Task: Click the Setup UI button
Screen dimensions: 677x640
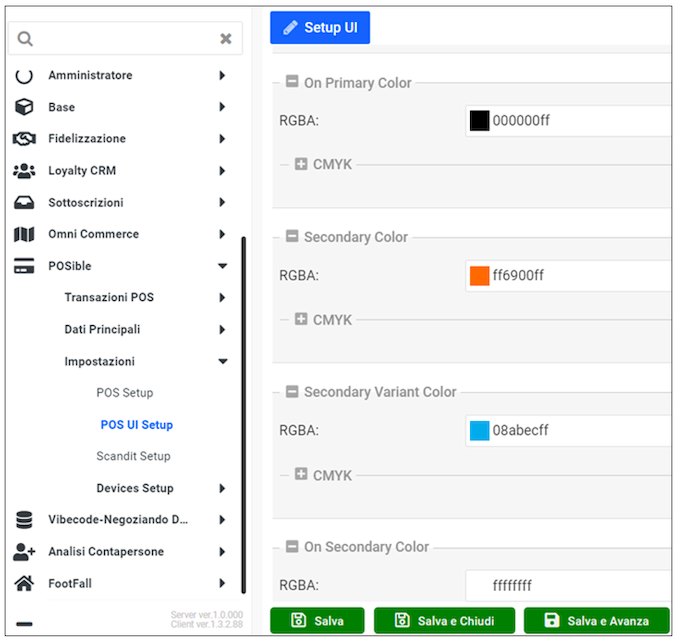Action: tap(320, 28)
